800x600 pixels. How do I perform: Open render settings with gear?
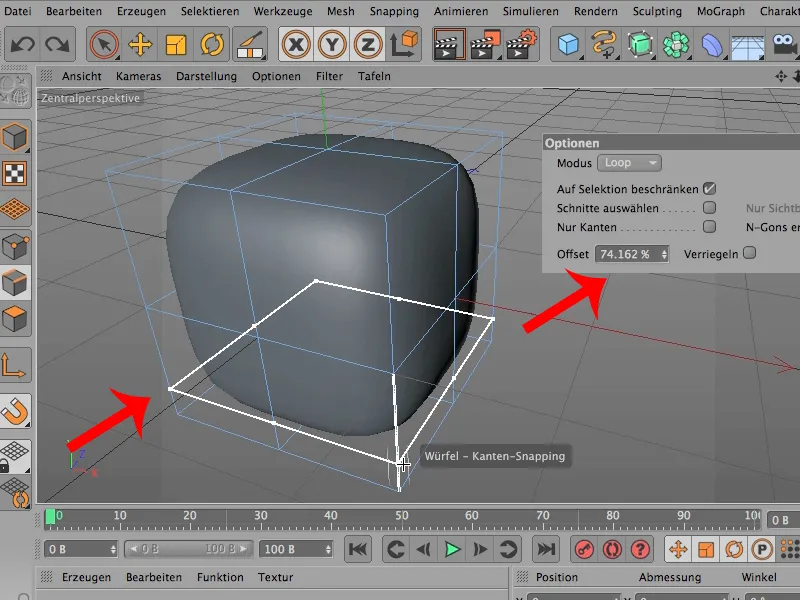(x=521, y=44)
